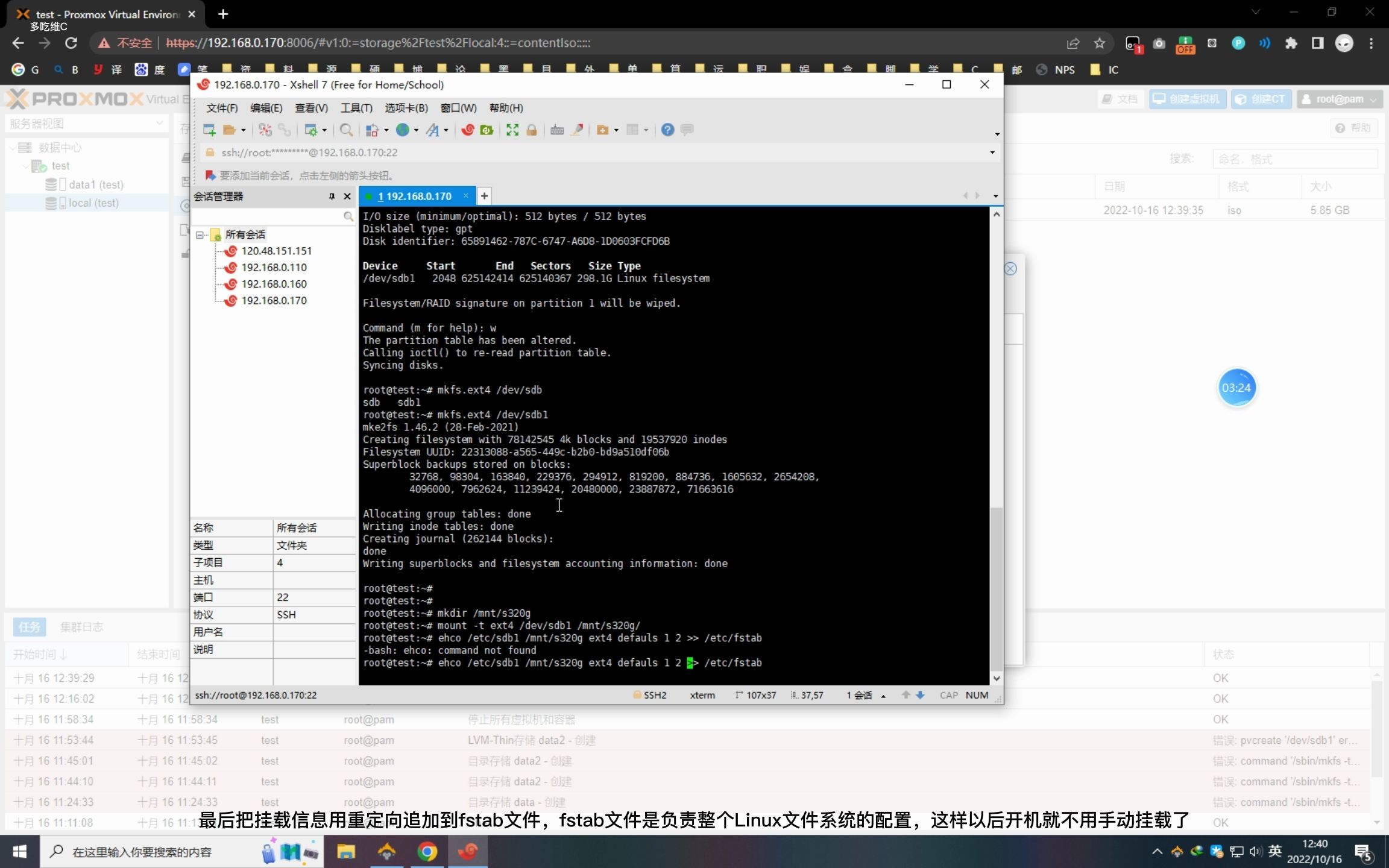Click the Disconnect icon in Xshell toolbar
Image resolution: width=1389 pixels, height=868 pixels.
(265, 130)
